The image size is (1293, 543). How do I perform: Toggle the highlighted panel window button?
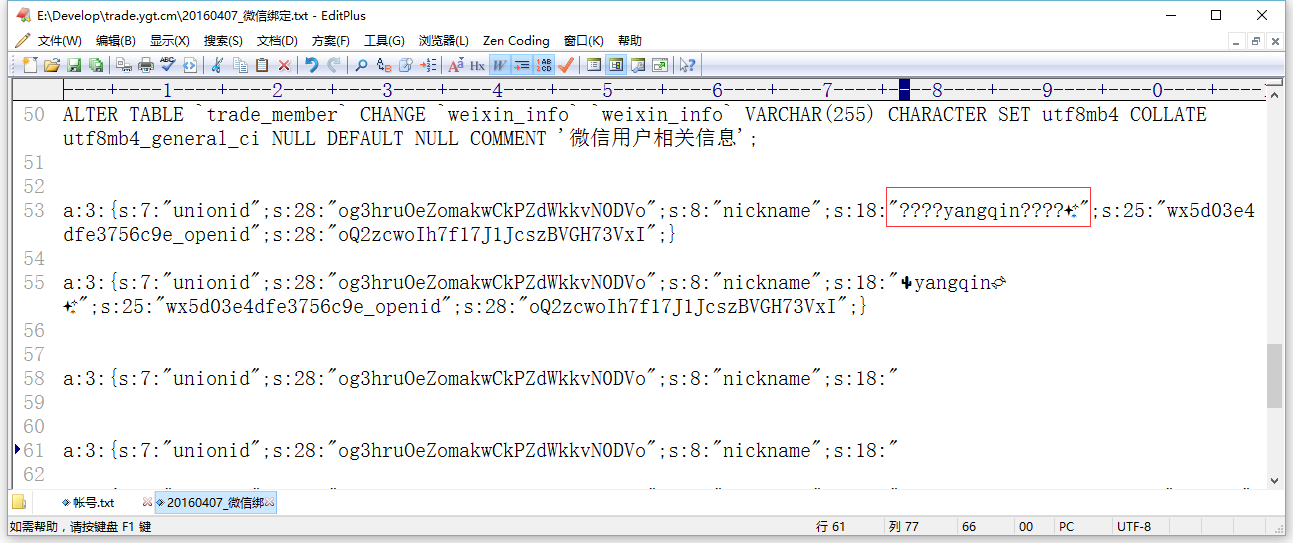coord(616,65)
